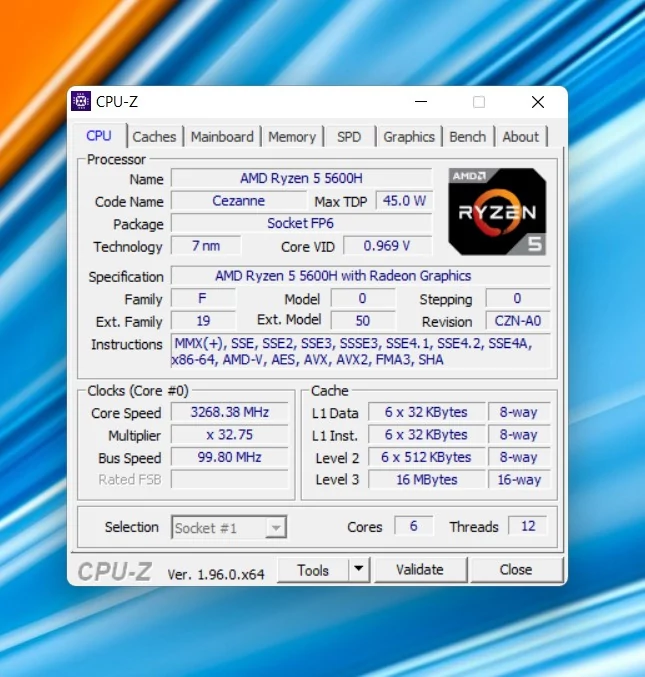The height and width of the screenshot is (677, 645).
Task: Open the About tab
Action: tap(521, 137)
